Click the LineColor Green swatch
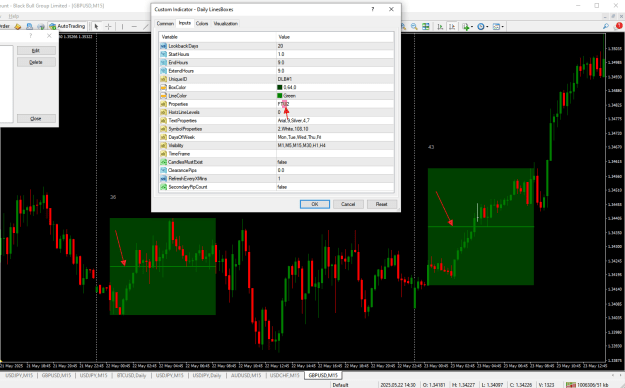 point(280,96)
